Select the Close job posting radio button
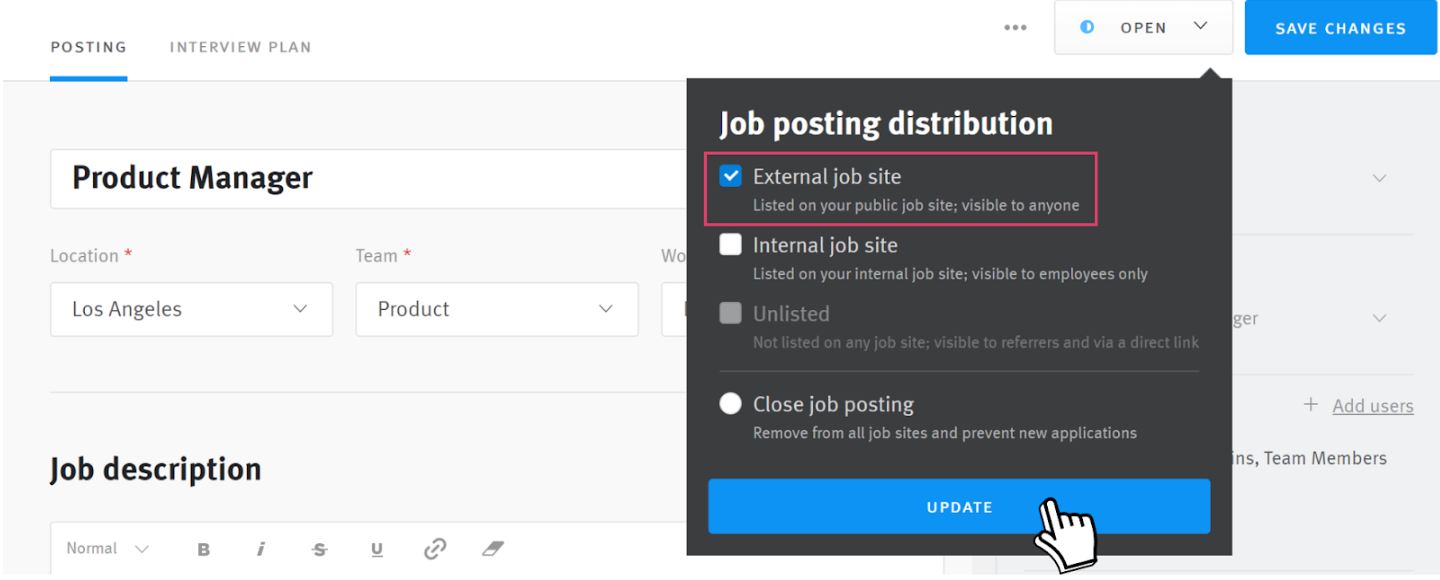 (x=731, y=403)
